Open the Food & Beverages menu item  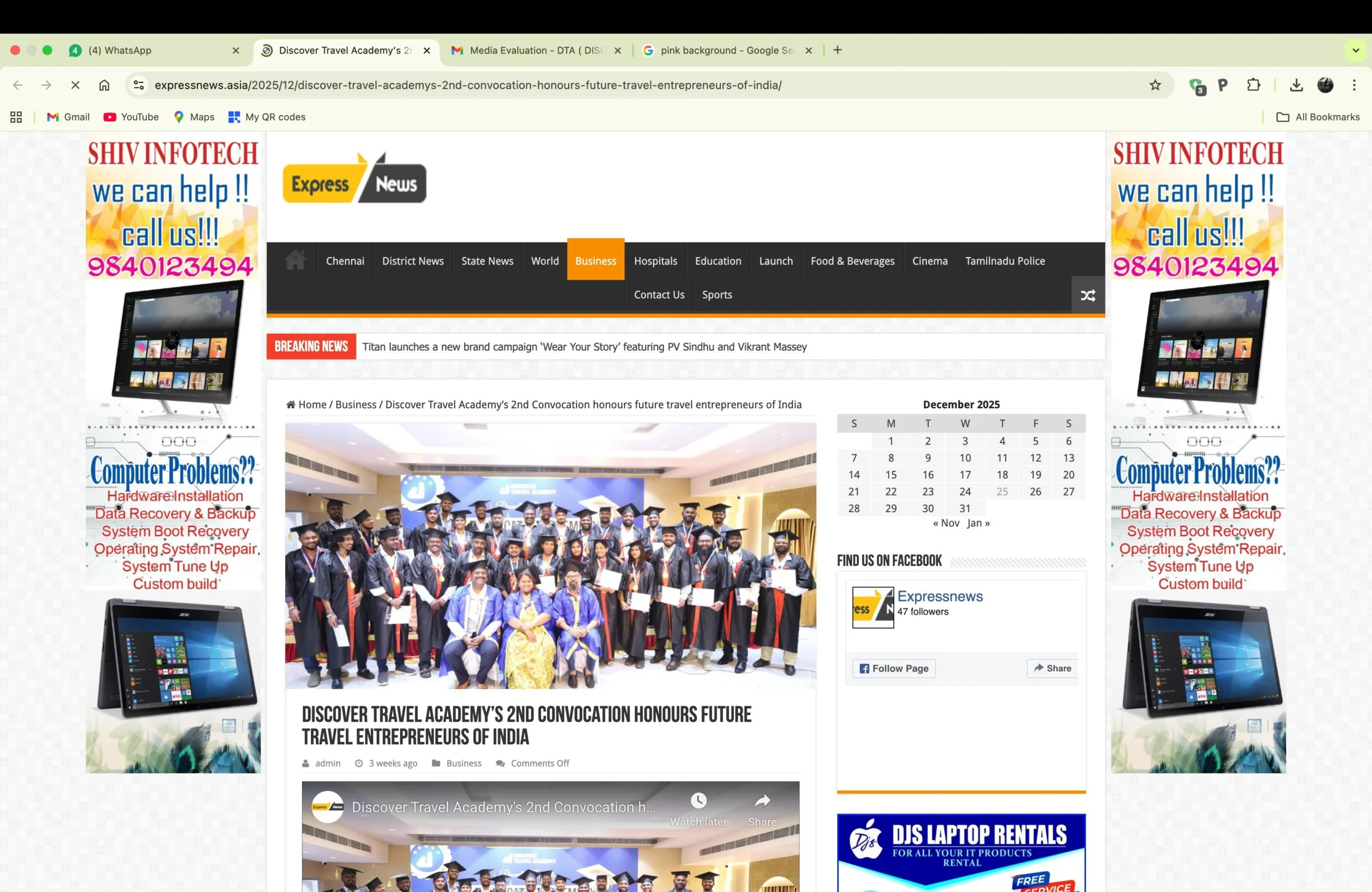(x=853, y=261)
